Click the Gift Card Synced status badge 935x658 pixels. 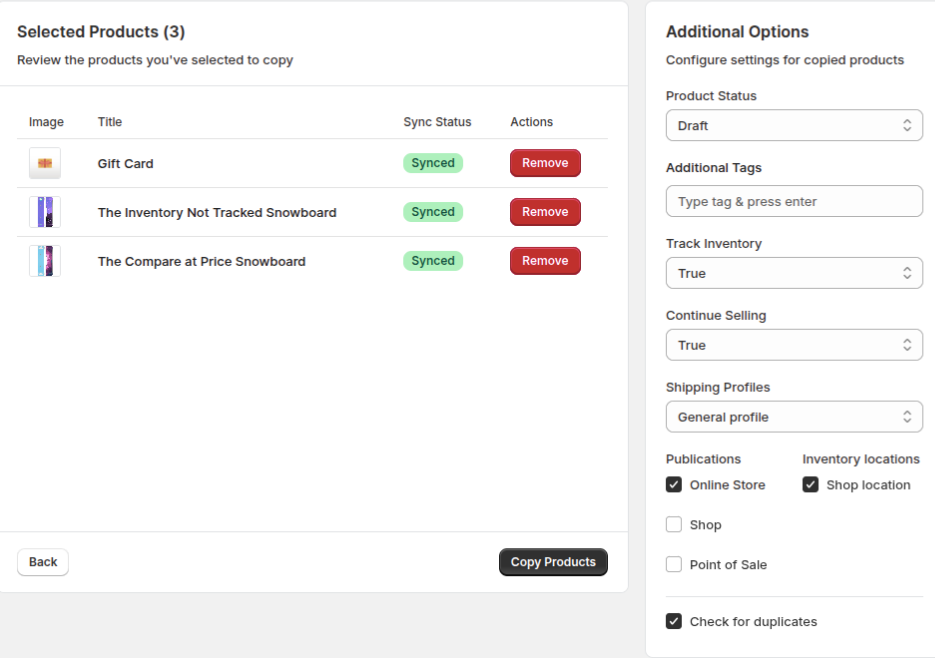click(x=433, y=163)
